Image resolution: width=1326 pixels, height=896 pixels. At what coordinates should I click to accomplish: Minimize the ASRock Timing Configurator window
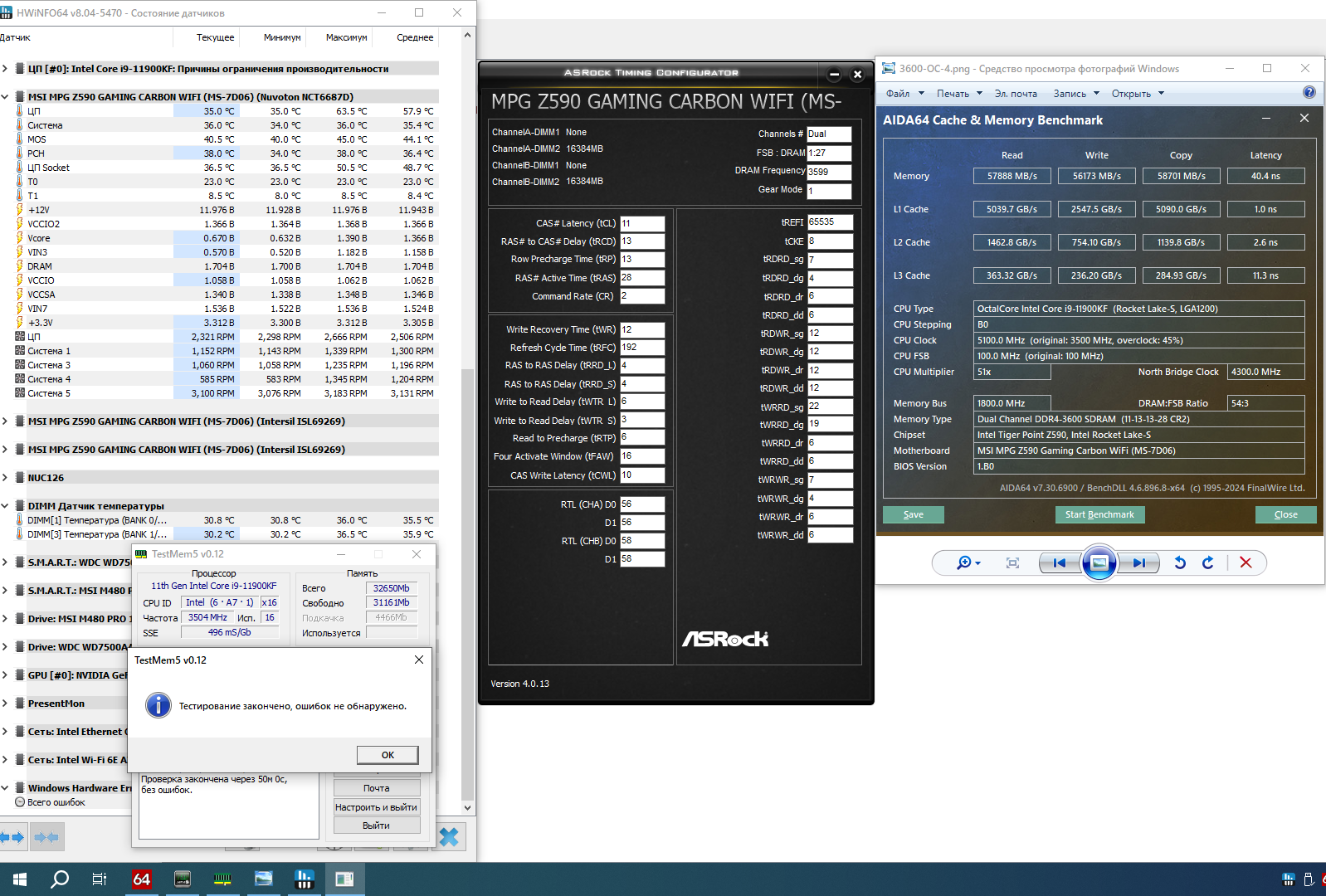(x=835, y=75)
